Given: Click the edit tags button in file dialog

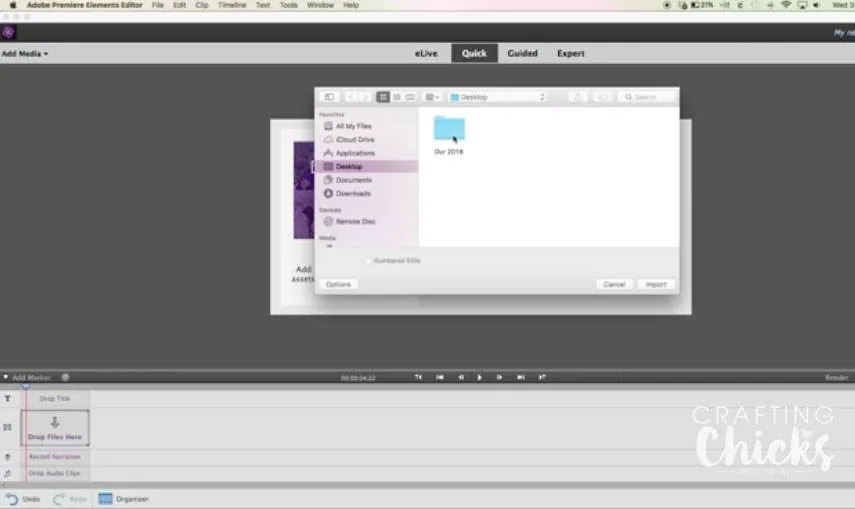Looking at the screenshot, I should pos(602,97).
